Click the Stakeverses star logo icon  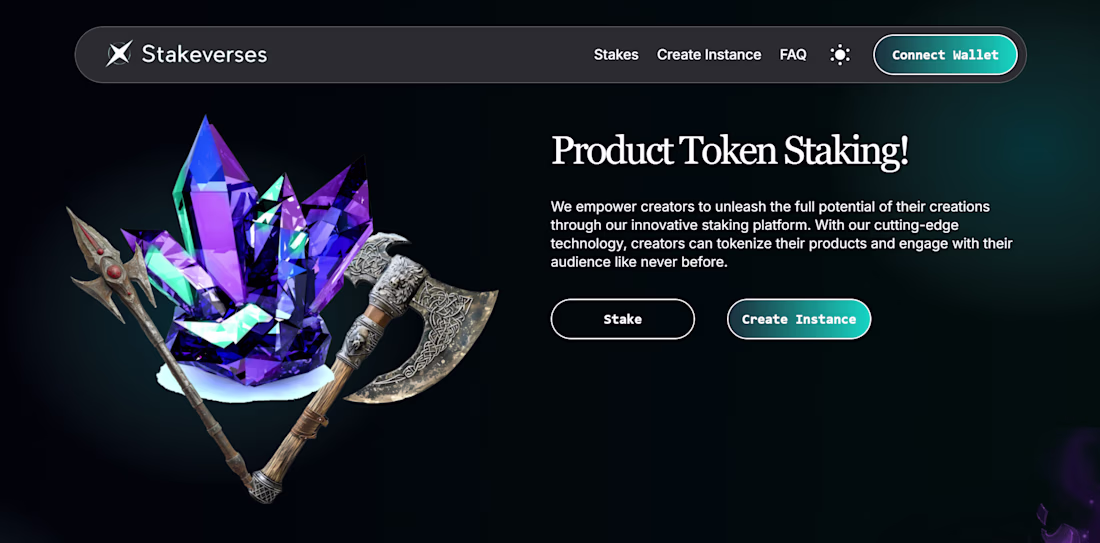click(x=119, y=54)
